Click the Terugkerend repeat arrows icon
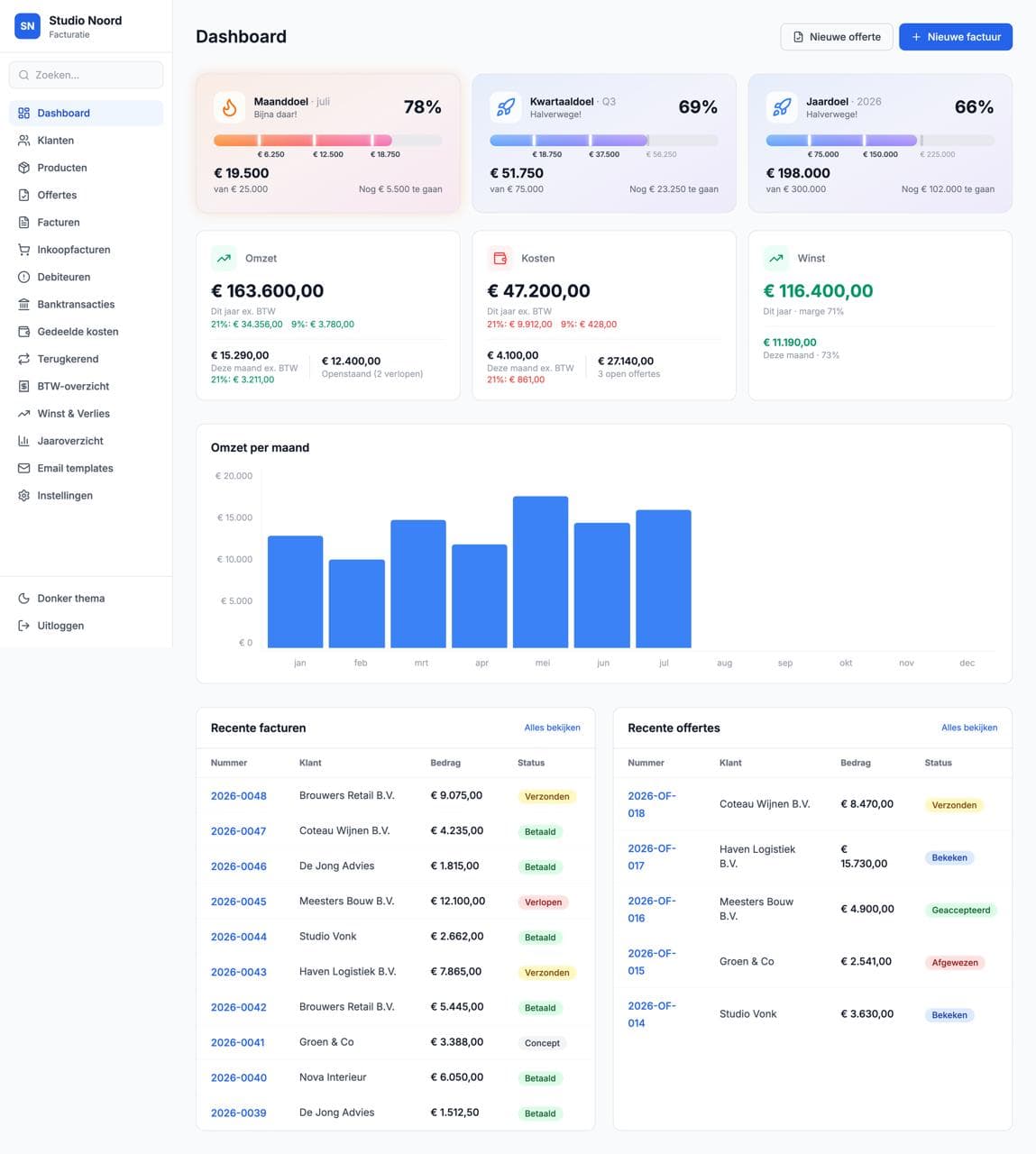Screen dimensions: 1036x1154 click(x=24, y=359)
